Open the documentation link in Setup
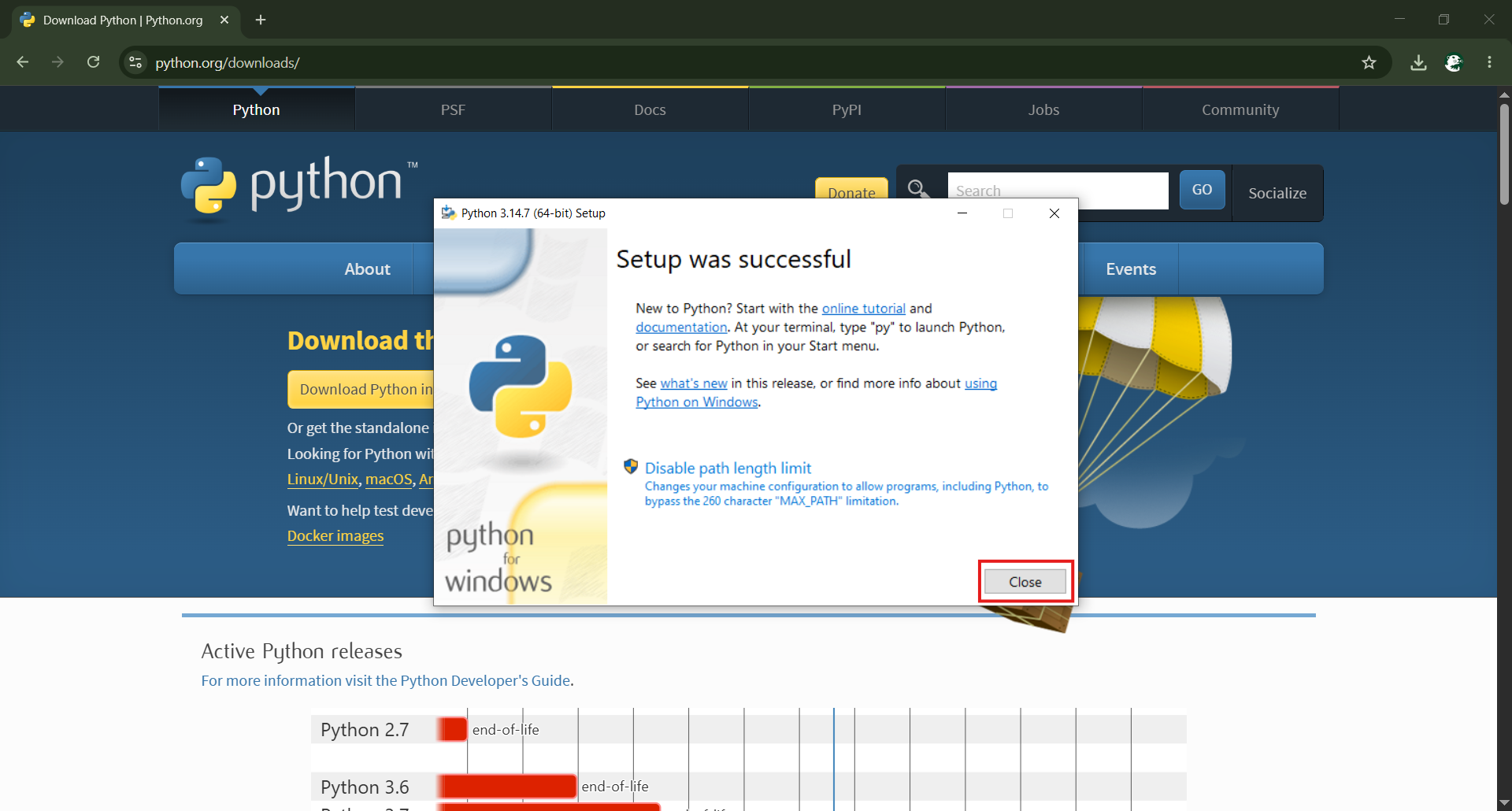This screenshot has height=811, width=1512. (x=681, y=328)
